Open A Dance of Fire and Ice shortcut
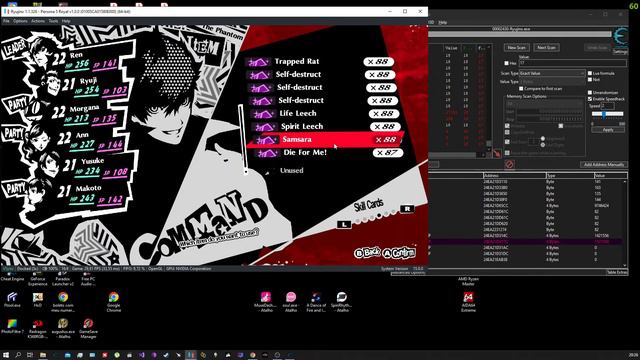The image size is (640, 360). pyautogui.click(x=316, y=302)
